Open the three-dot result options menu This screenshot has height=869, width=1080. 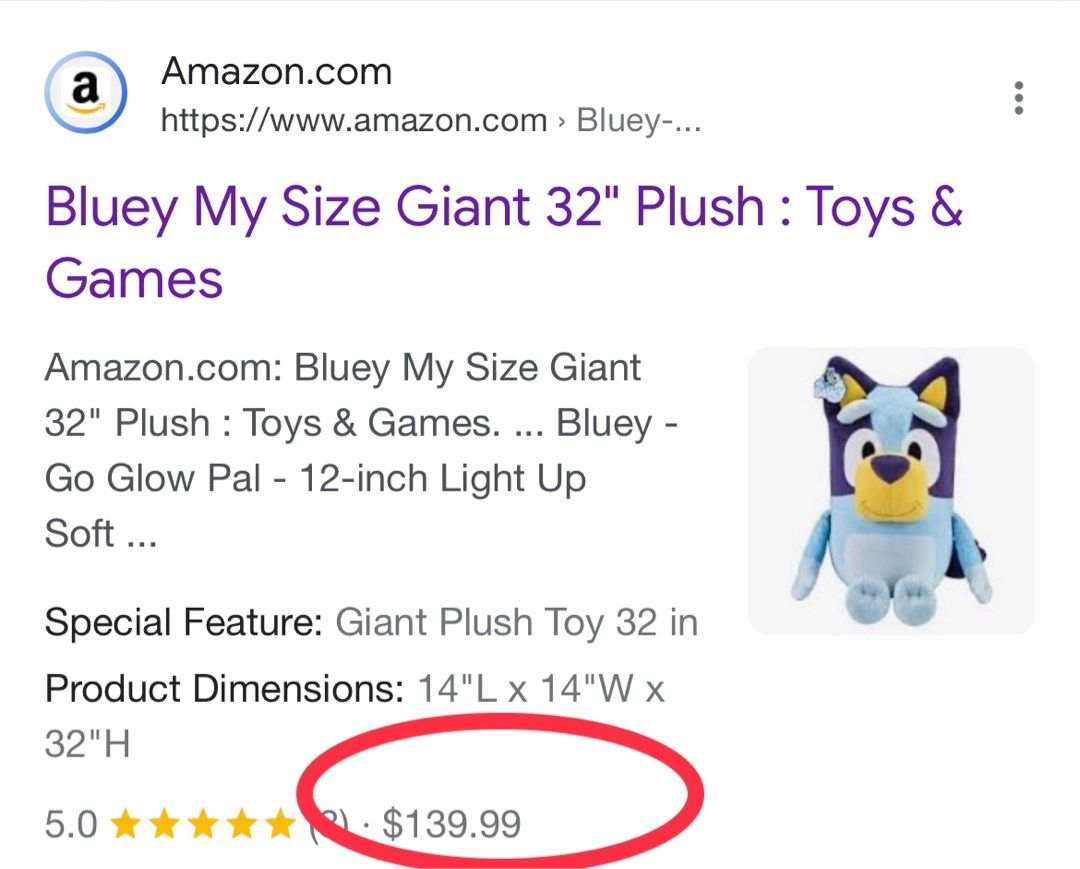(1019, 98)
